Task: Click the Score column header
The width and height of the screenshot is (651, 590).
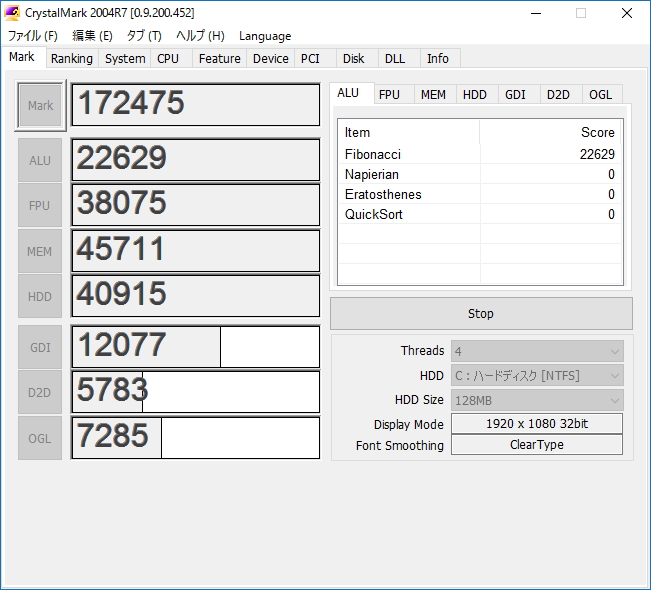Action: click(551, 132)
